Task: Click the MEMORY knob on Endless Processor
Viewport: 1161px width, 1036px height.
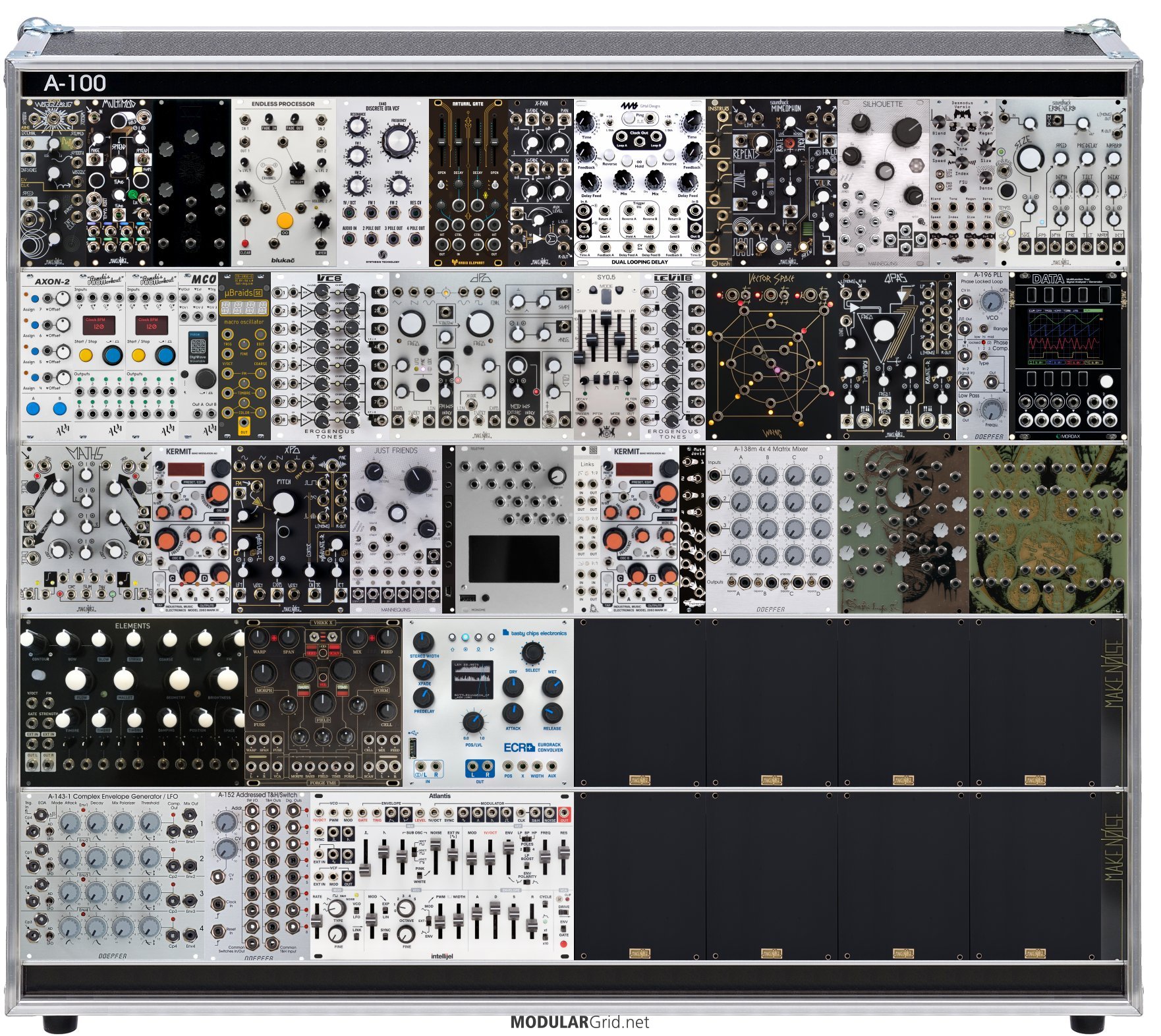Action: click(x=297, y=170)
